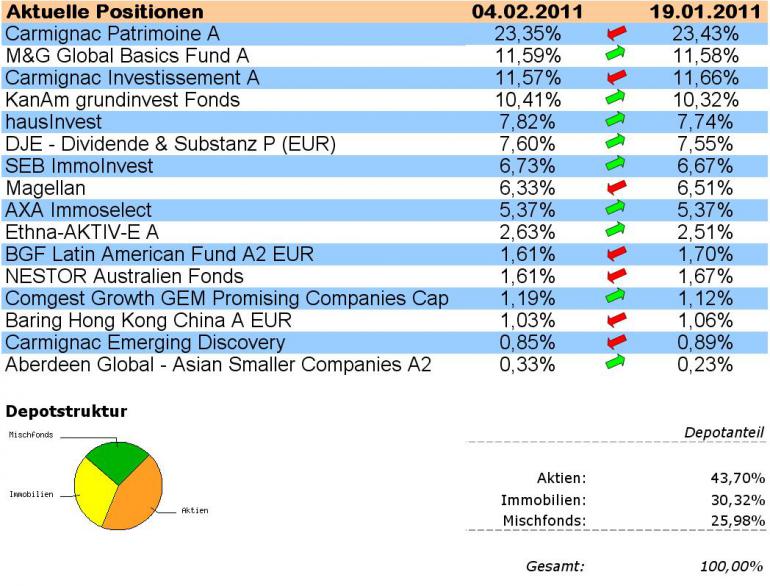Click red down arrow for Carmignac Patrimoine A
Image resolution: width=770 pixels, height=586 pixels.
pos(616,33)
